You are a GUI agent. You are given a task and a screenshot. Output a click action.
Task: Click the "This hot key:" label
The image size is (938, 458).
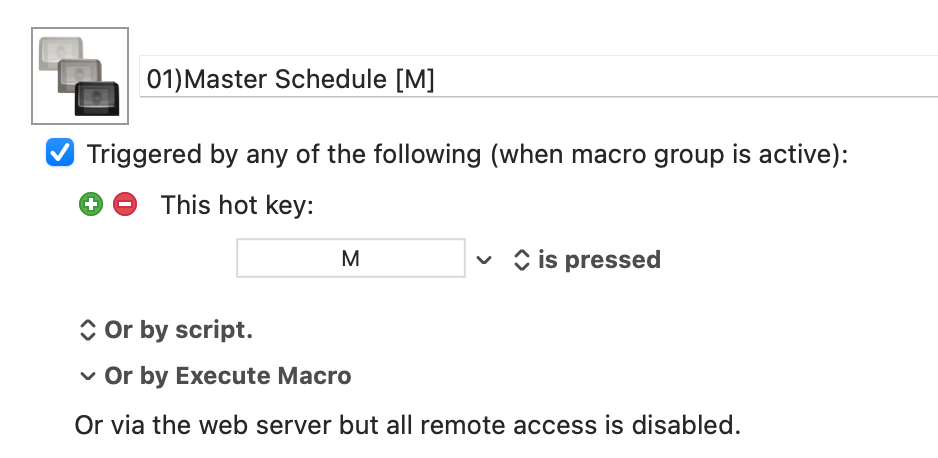click(237, 205)
